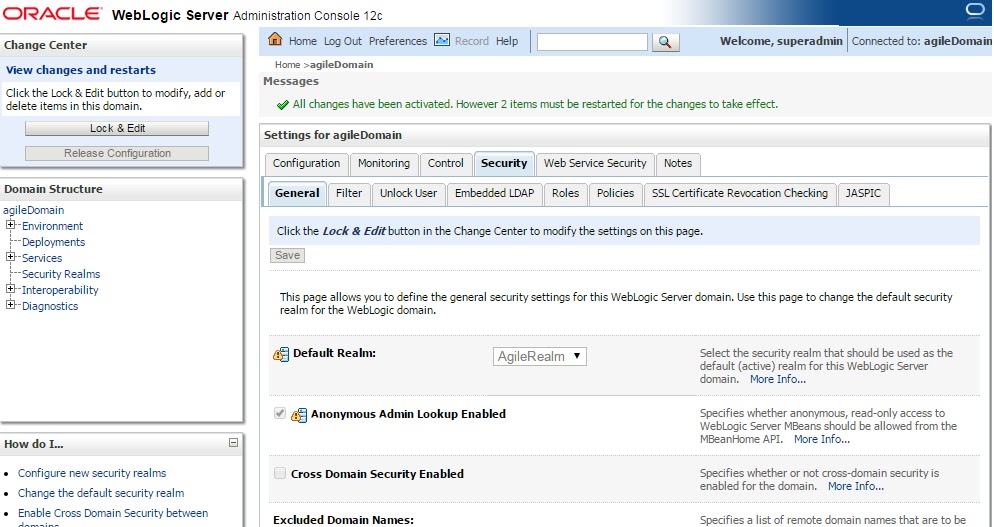Open the Embedded LDAP subtab
This screenshot has height=527, width=994.
(x=494, y=193)
